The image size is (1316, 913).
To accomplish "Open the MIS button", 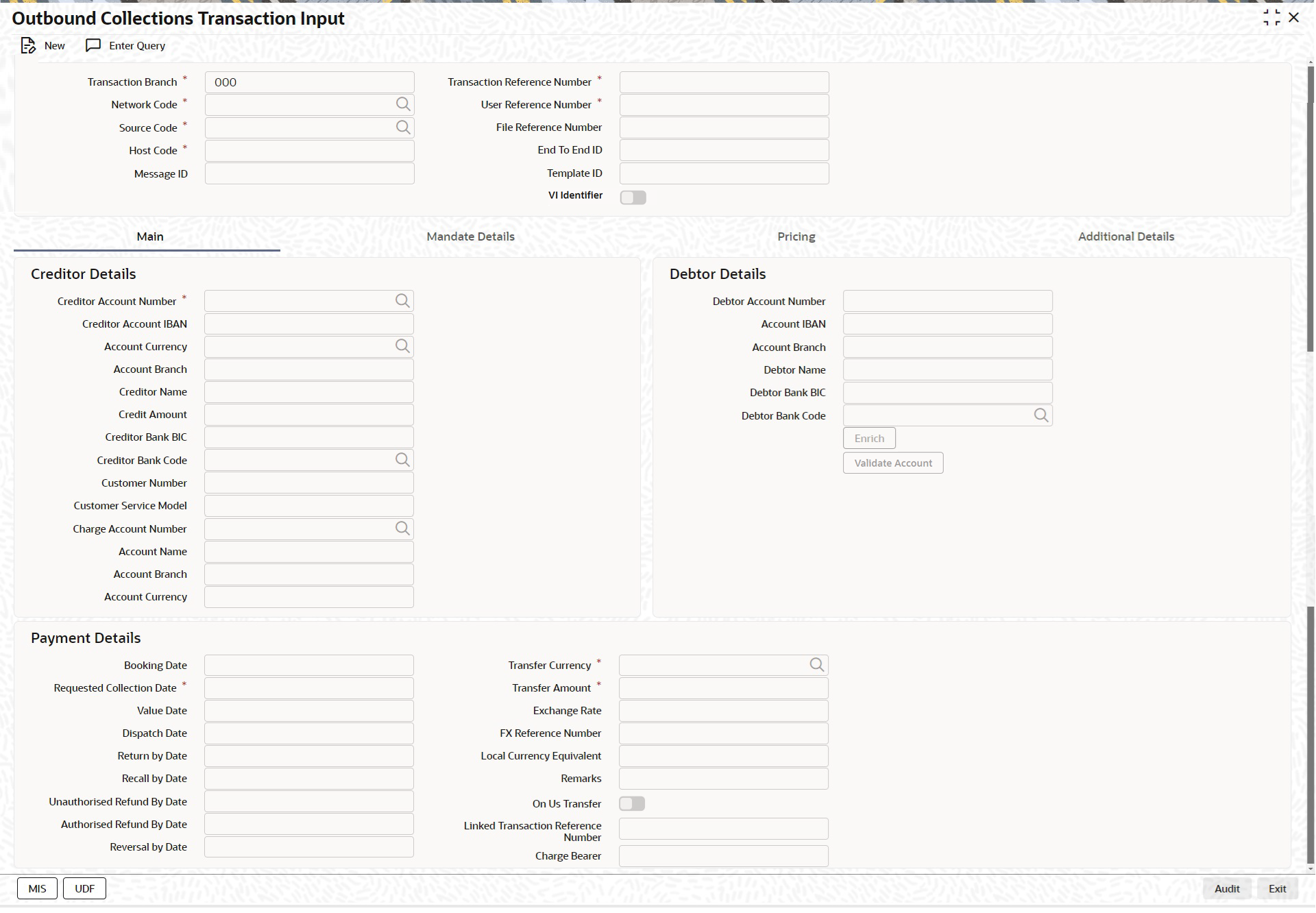I will tap(38, 888).
